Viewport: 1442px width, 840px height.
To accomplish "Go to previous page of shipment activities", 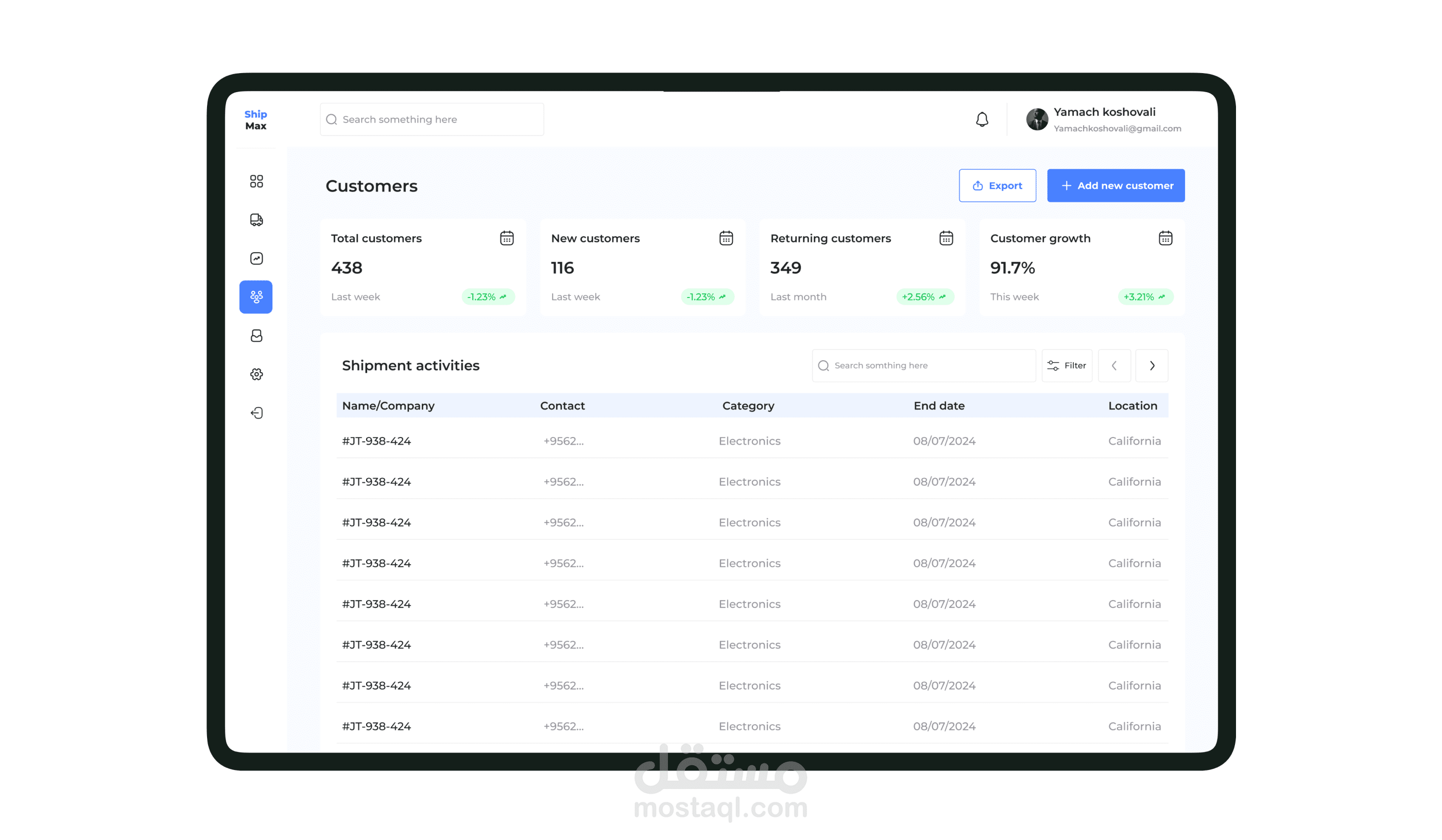I will click(1113, 365).
